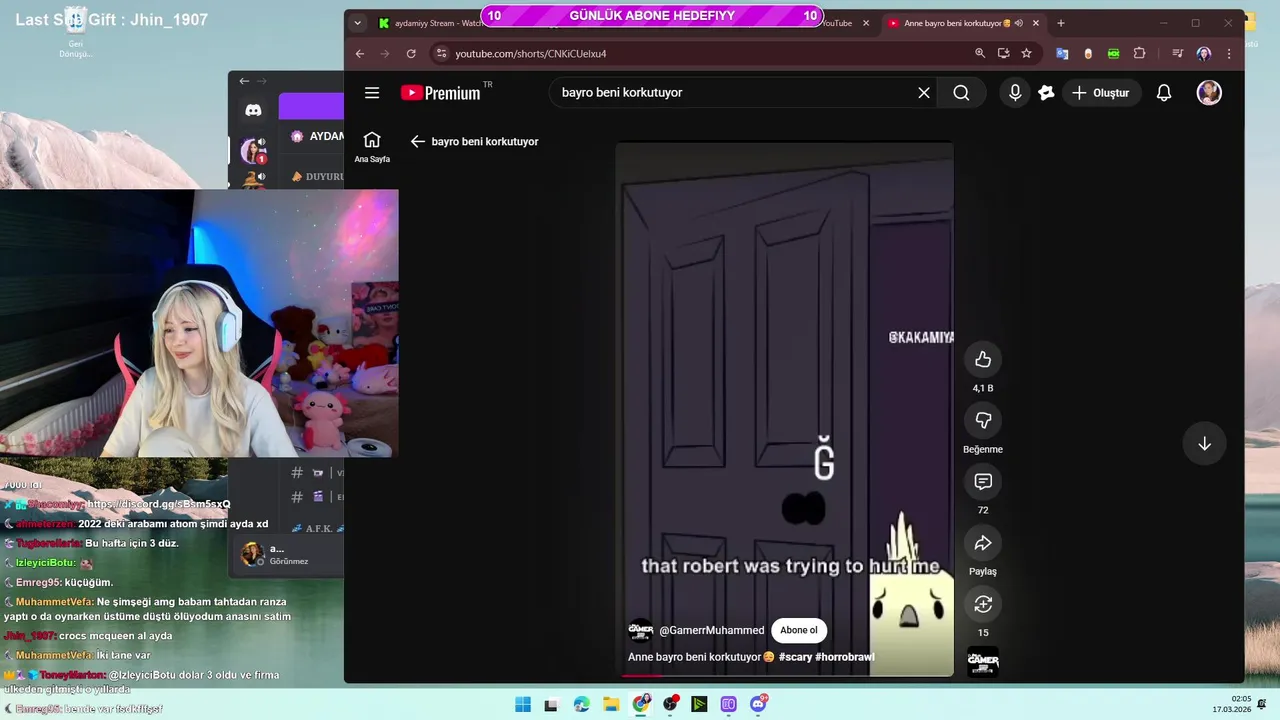Open Windows Start menu
The width and height of the screenshot is (1280, 720).
coord(523,705)
